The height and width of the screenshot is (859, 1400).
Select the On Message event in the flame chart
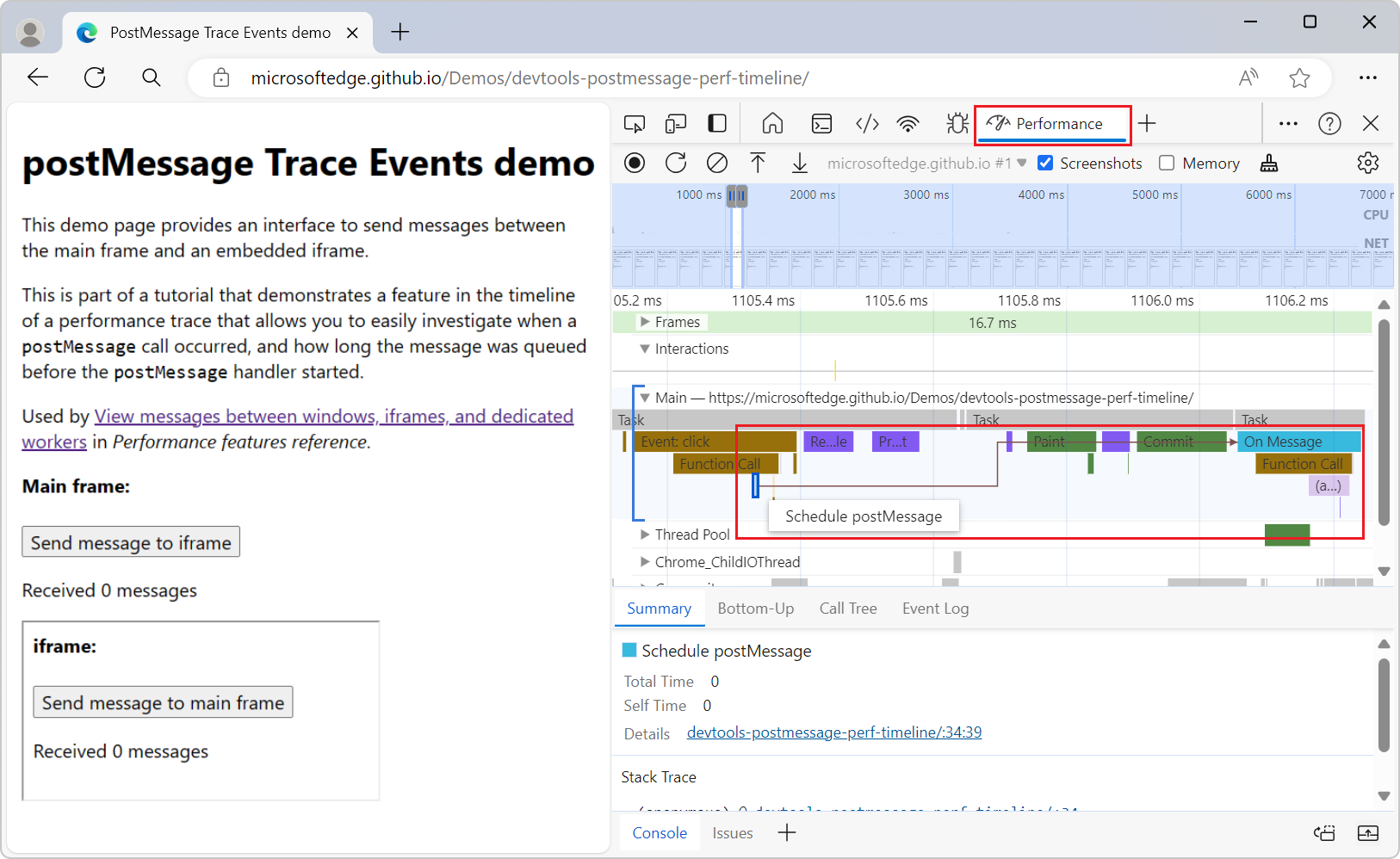[x=1292, y=441]
